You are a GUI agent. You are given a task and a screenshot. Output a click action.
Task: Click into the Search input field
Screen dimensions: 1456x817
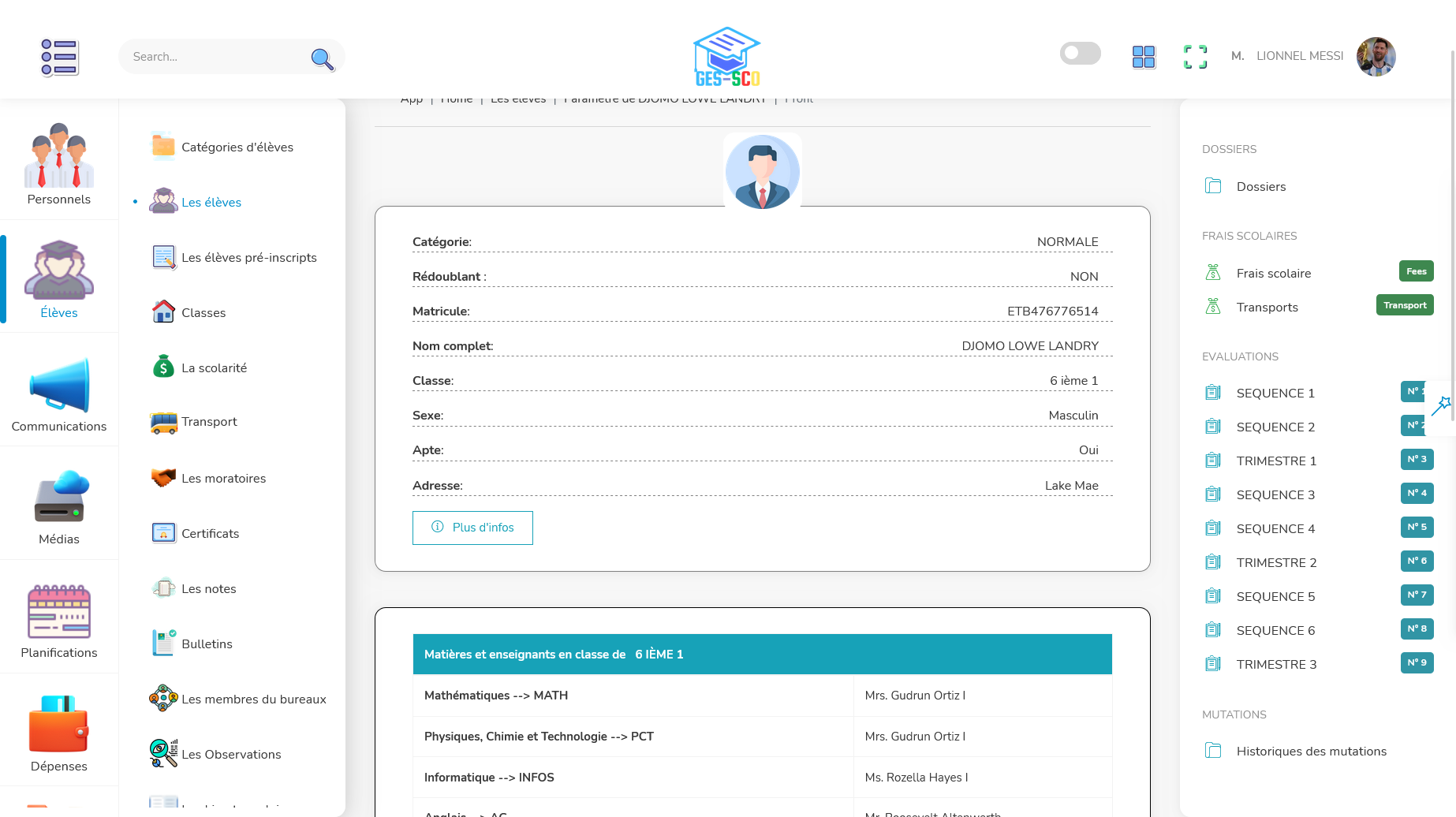pos(213,57)
